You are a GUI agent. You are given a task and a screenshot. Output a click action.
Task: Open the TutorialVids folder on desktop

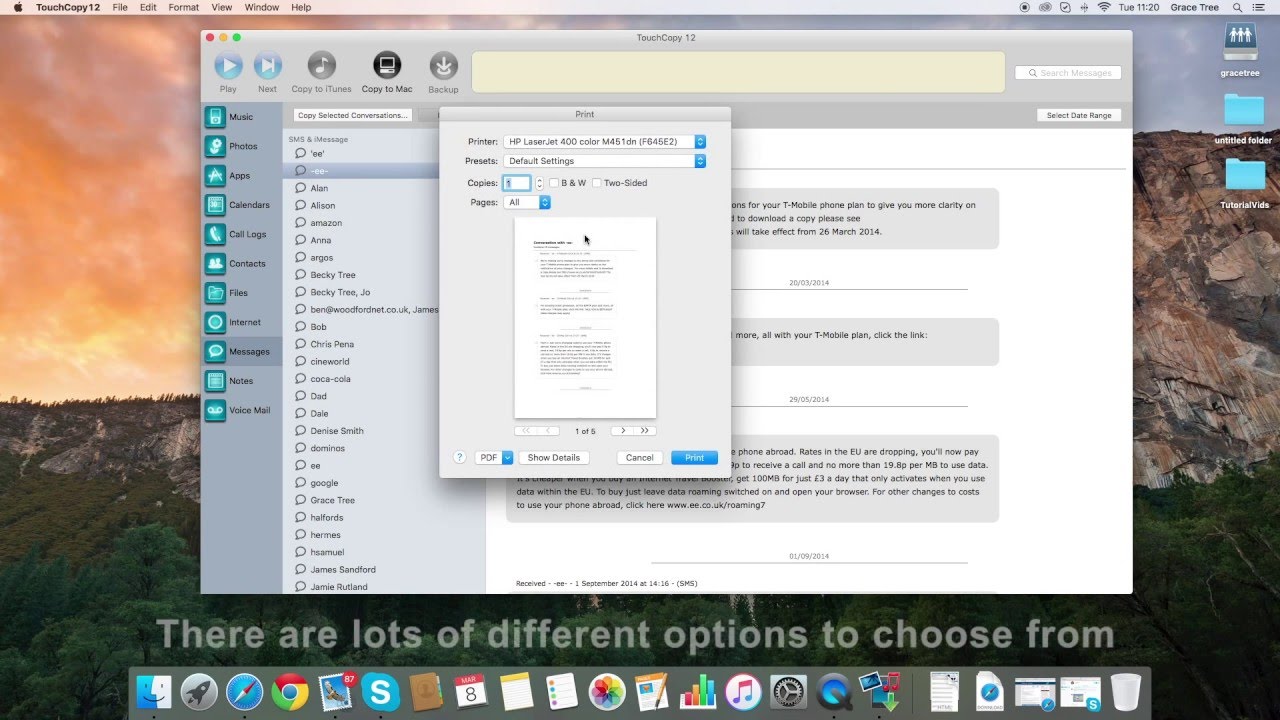point(1244,182)
